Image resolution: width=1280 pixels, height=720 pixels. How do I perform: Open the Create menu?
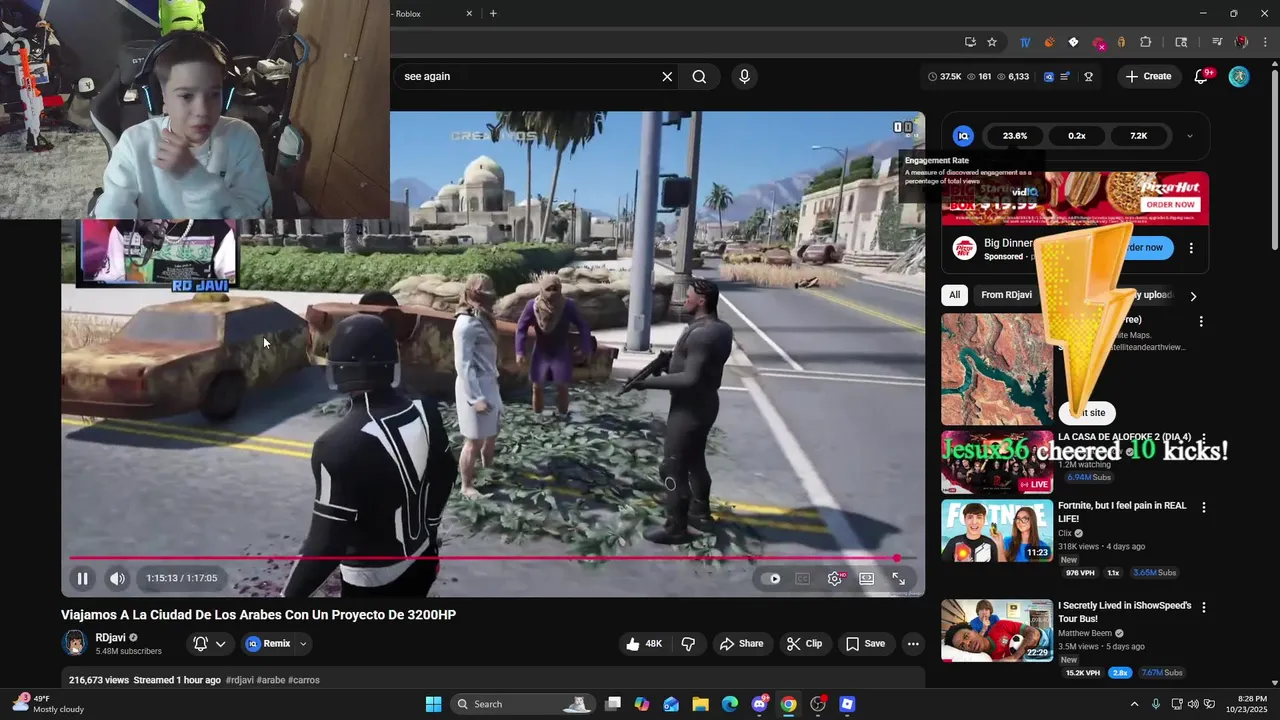[1148, 76]
